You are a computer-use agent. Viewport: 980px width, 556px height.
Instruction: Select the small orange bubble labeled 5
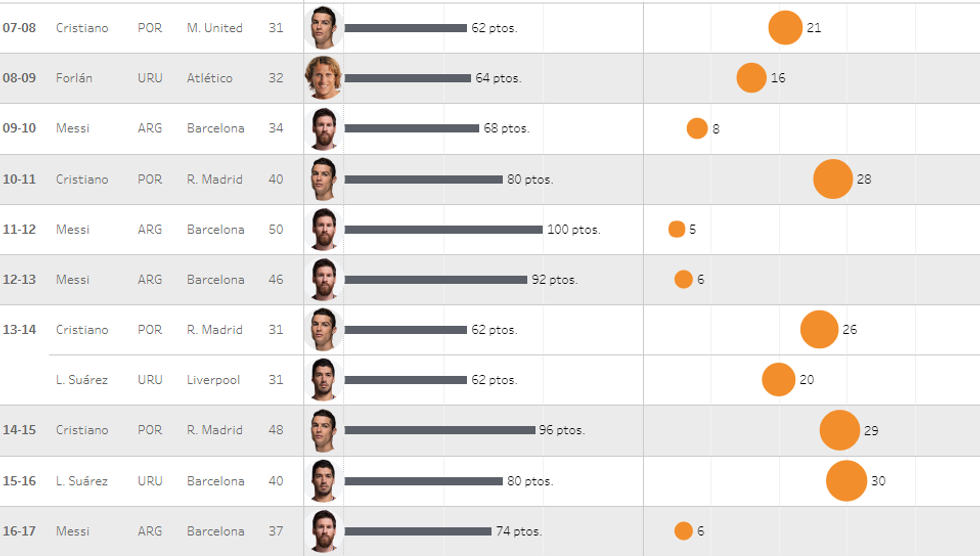[677, 229]
